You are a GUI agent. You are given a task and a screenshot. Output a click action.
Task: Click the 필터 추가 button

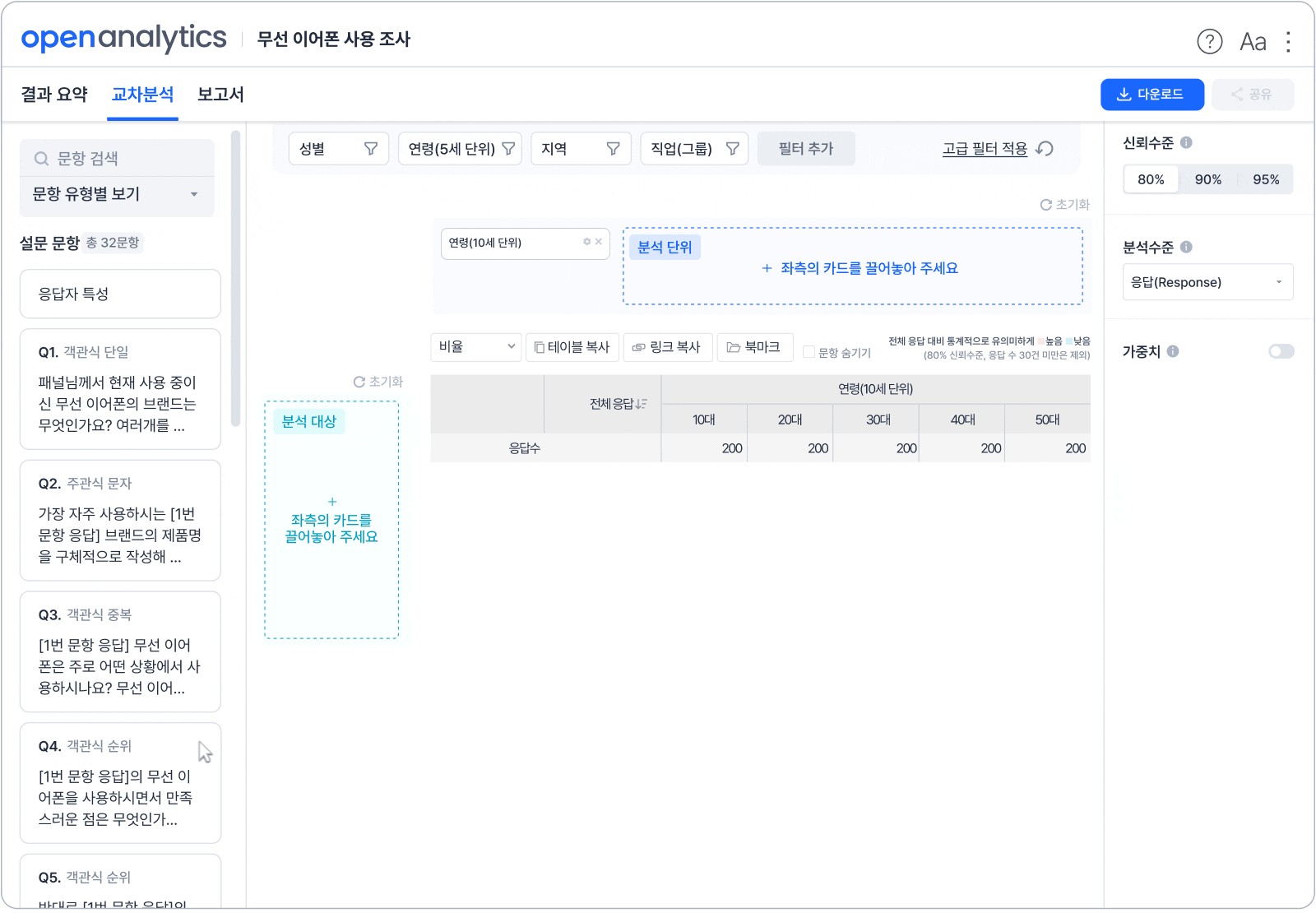pos(806,149)
